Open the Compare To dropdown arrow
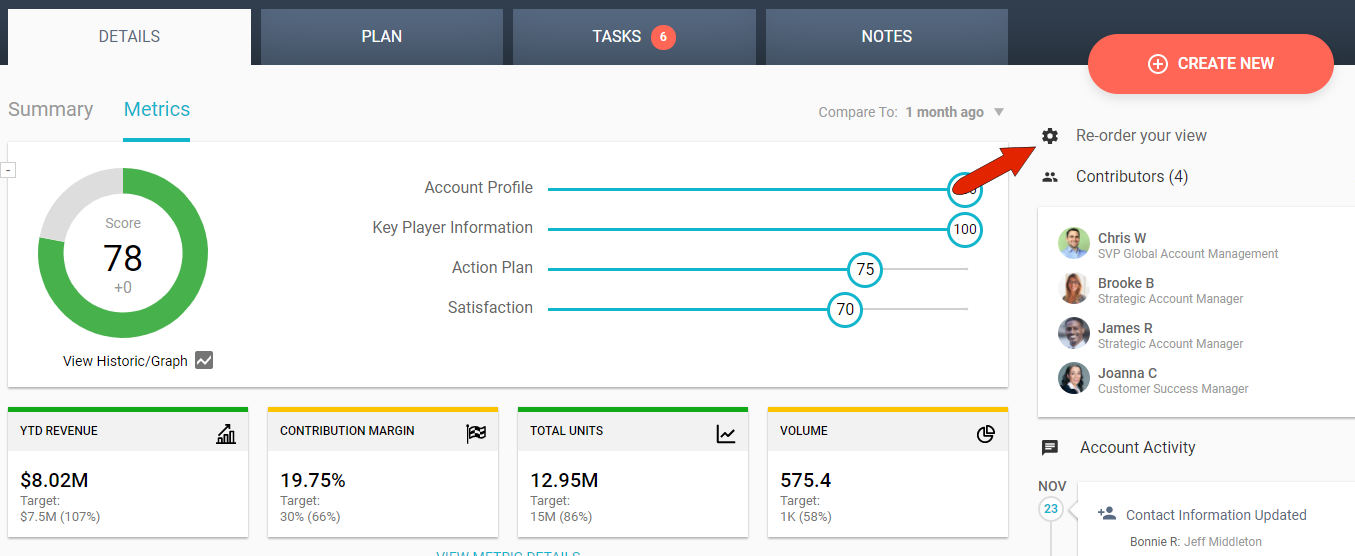 (998, 112)
